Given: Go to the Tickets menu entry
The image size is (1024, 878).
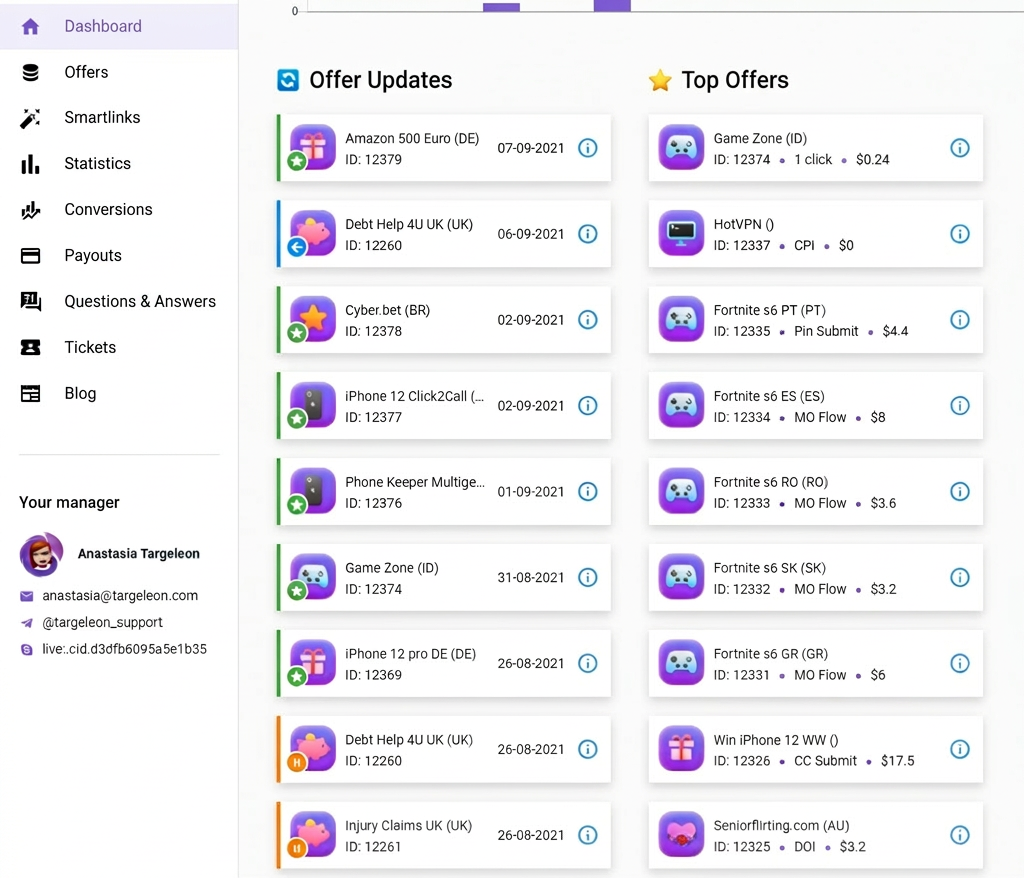Looking at the screenshot, I should 119,348.
